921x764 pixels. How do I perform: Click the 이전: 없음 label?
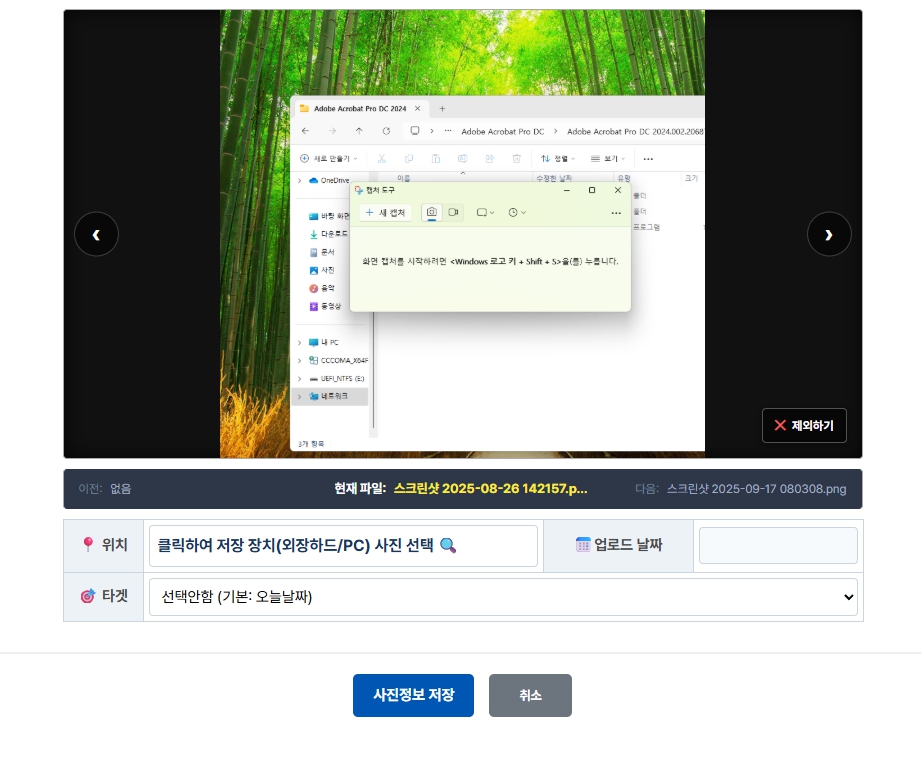tap(105, 489)
